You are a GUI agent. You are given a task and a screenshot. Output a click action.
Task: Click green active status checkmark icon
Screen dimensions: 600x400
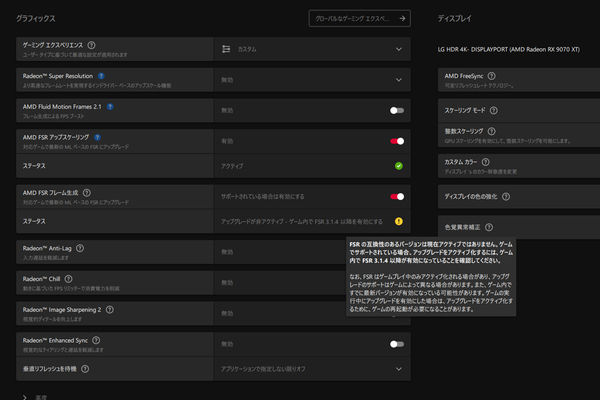pyautogui.click(x=398, y=165)
